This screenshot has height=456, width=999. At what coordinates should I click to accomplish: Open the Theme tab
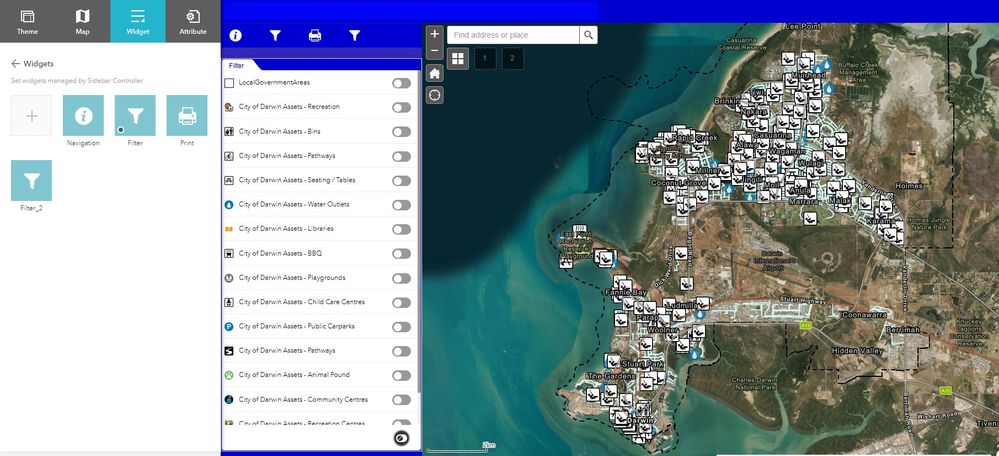pyautogui.click(x=27, y=21)
